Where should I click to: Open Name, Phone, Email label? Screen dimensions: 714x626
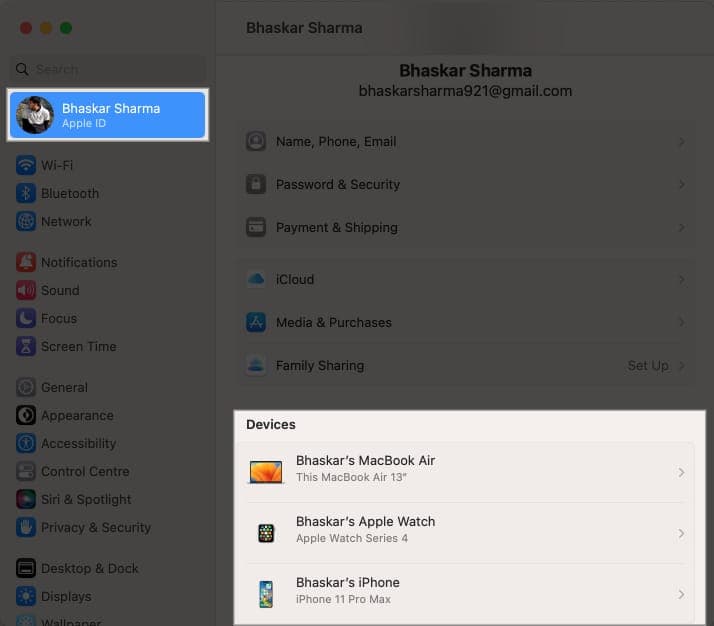(x=336, y=142)
